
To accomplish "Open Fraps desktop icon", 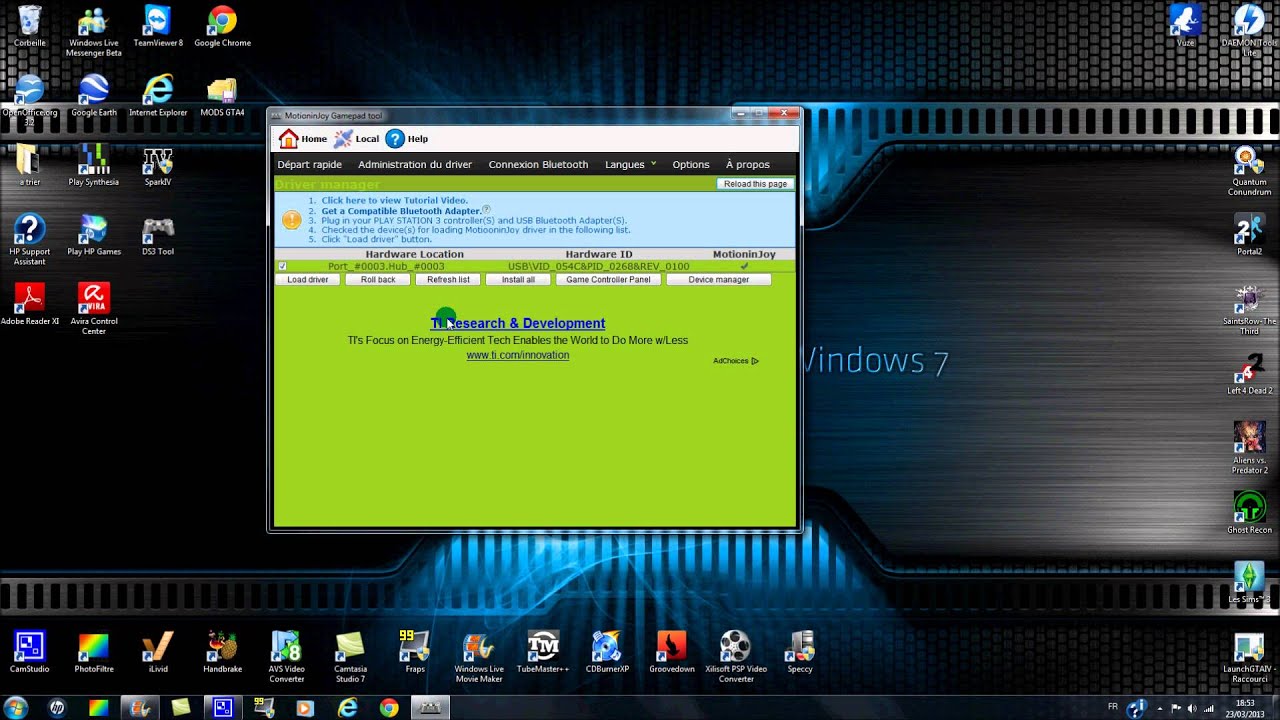I will (414, 652).
